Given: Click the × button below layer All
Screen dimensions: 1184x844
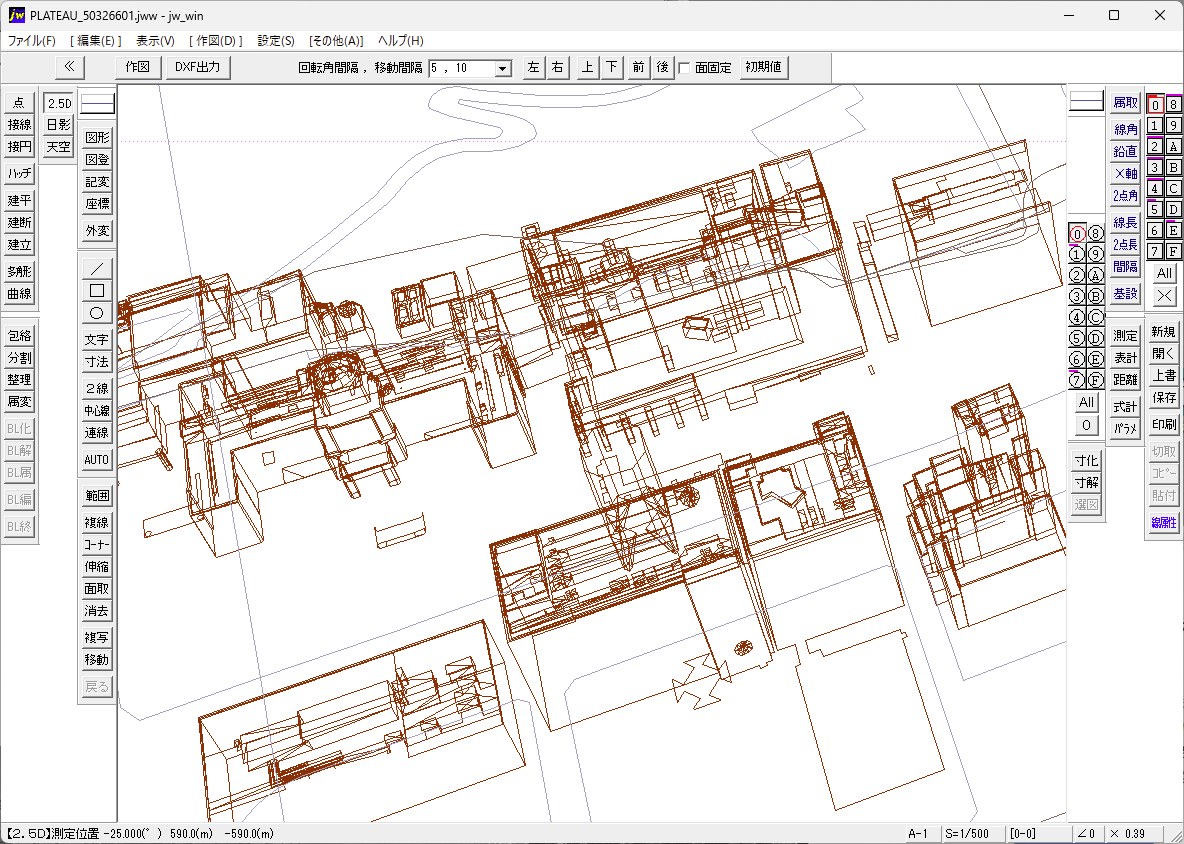Looking at the screenshot, I should [x=1164, y=296].
